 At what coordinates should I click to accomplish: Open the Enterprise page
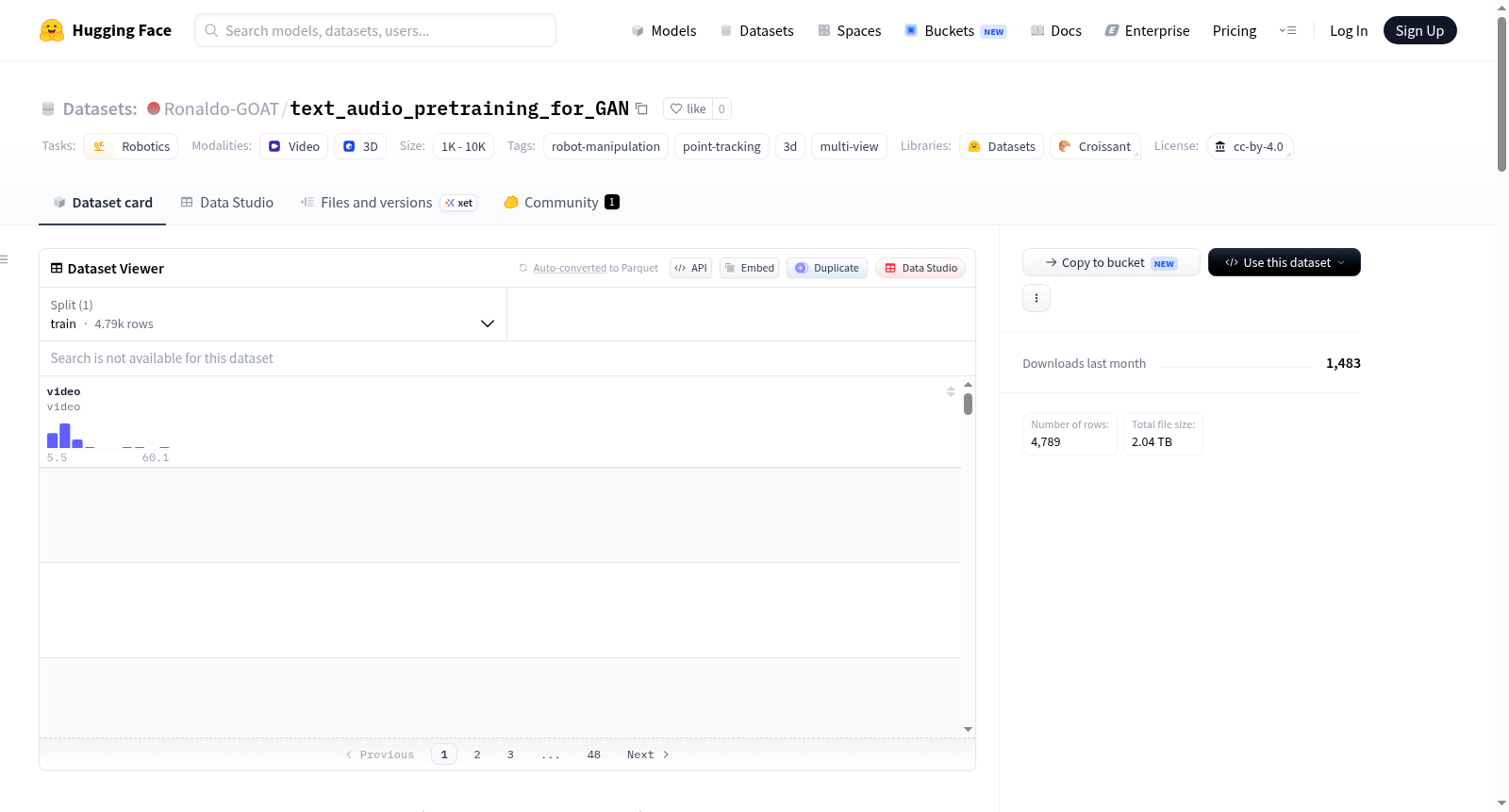pyautogui.click(x=1147, y=30)
